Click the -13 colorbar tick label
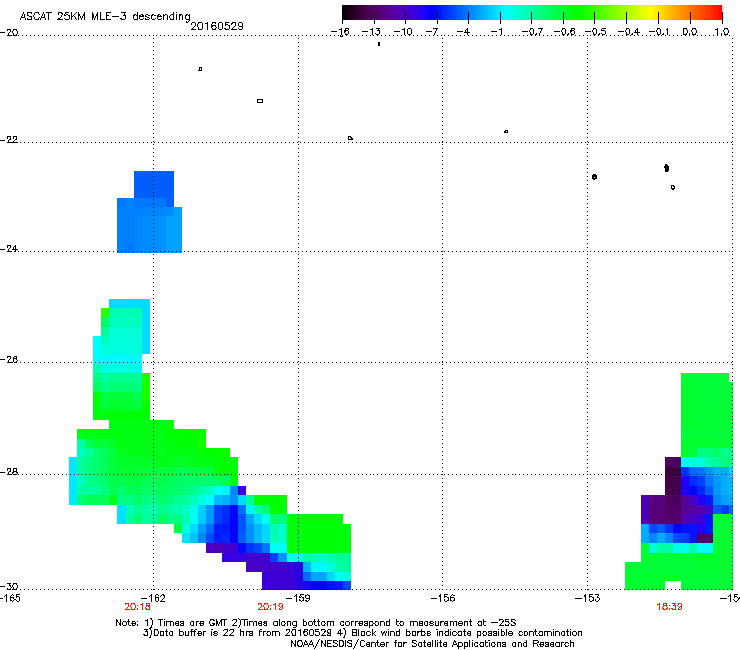This screenshot has width=740, height=650. 371,32
